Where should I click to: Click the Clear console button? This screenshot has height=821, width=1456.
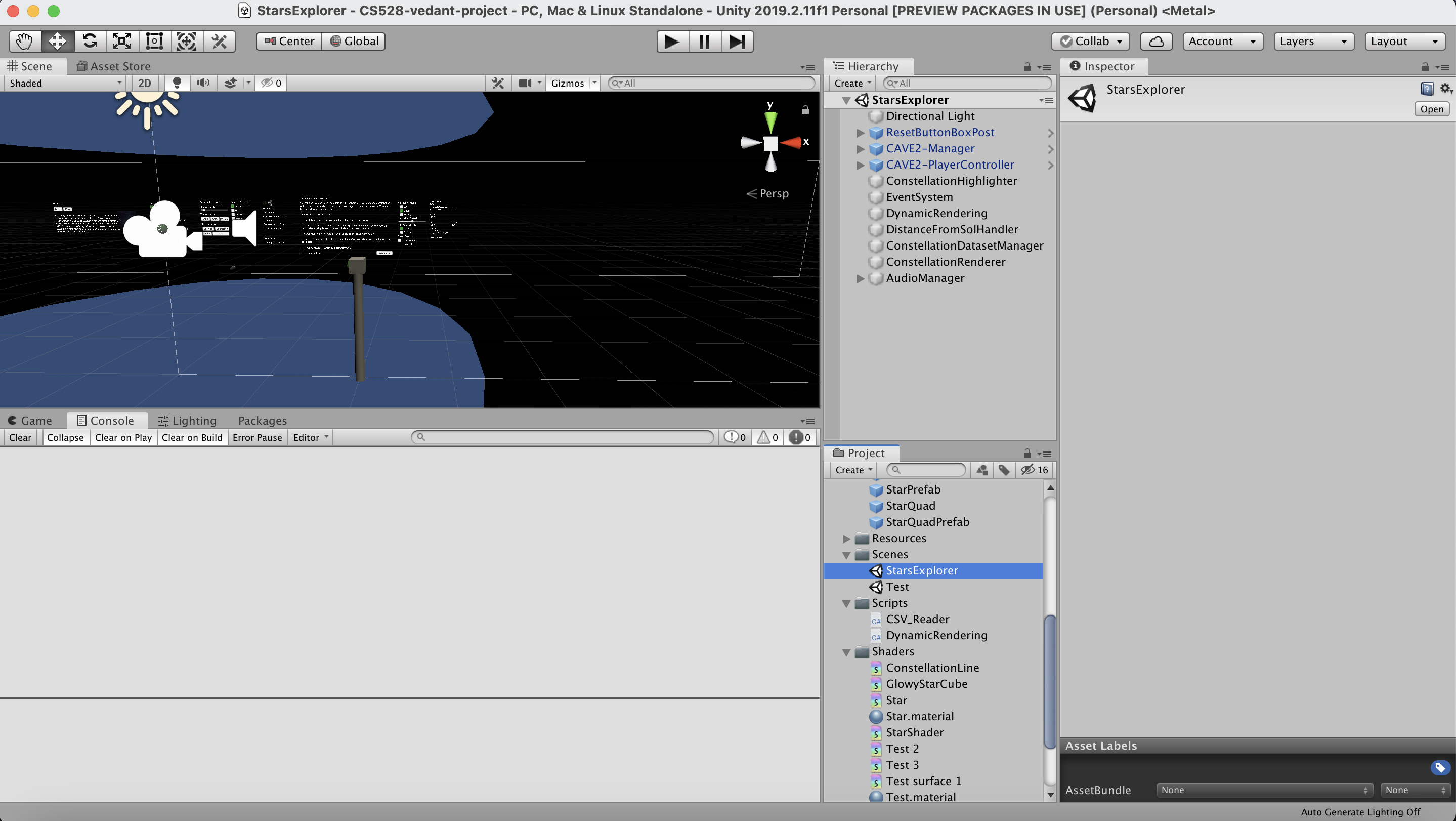coord(20,438)
